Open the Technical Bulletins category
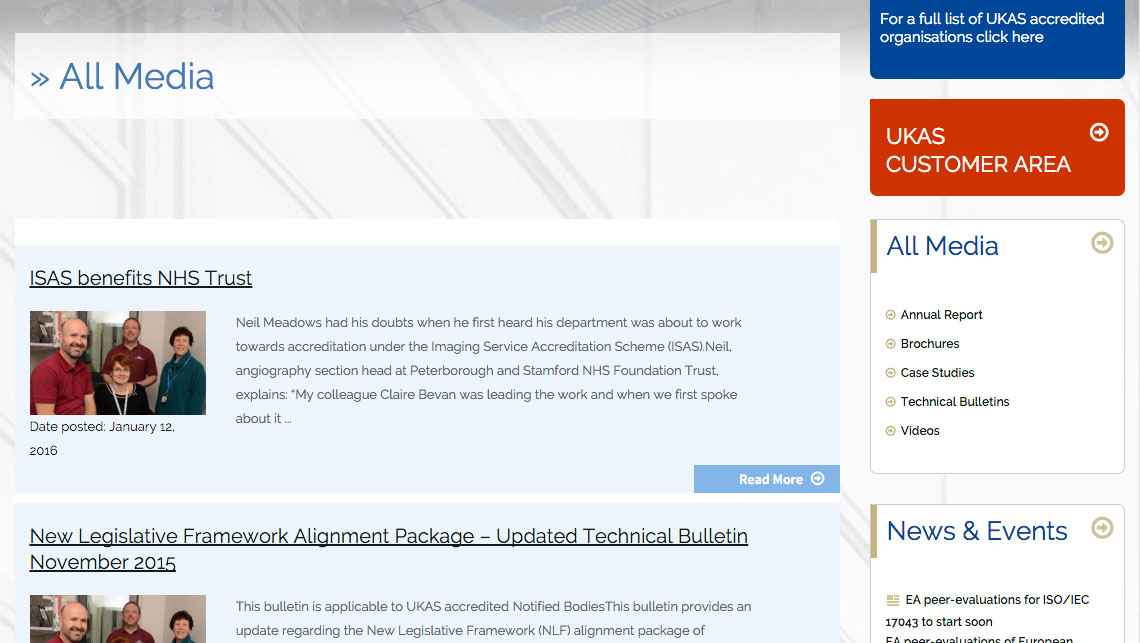The width and height of the screenshot is (1140, 643). click(955, 402)
